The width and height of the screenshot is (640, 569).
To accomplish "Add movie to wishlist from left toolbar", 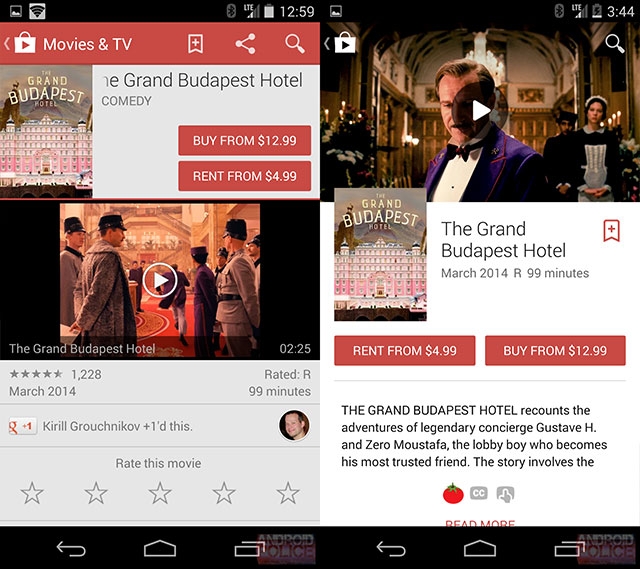I will pos(195,44).
